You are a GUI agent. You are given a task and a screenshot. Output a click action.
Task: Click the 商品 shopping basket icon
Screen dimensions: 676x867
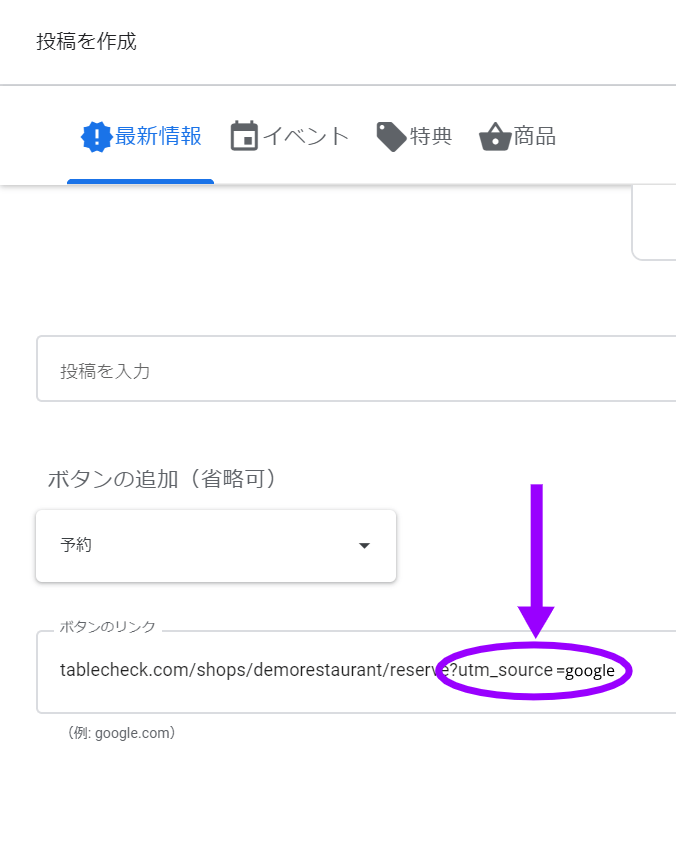[495, 137]
